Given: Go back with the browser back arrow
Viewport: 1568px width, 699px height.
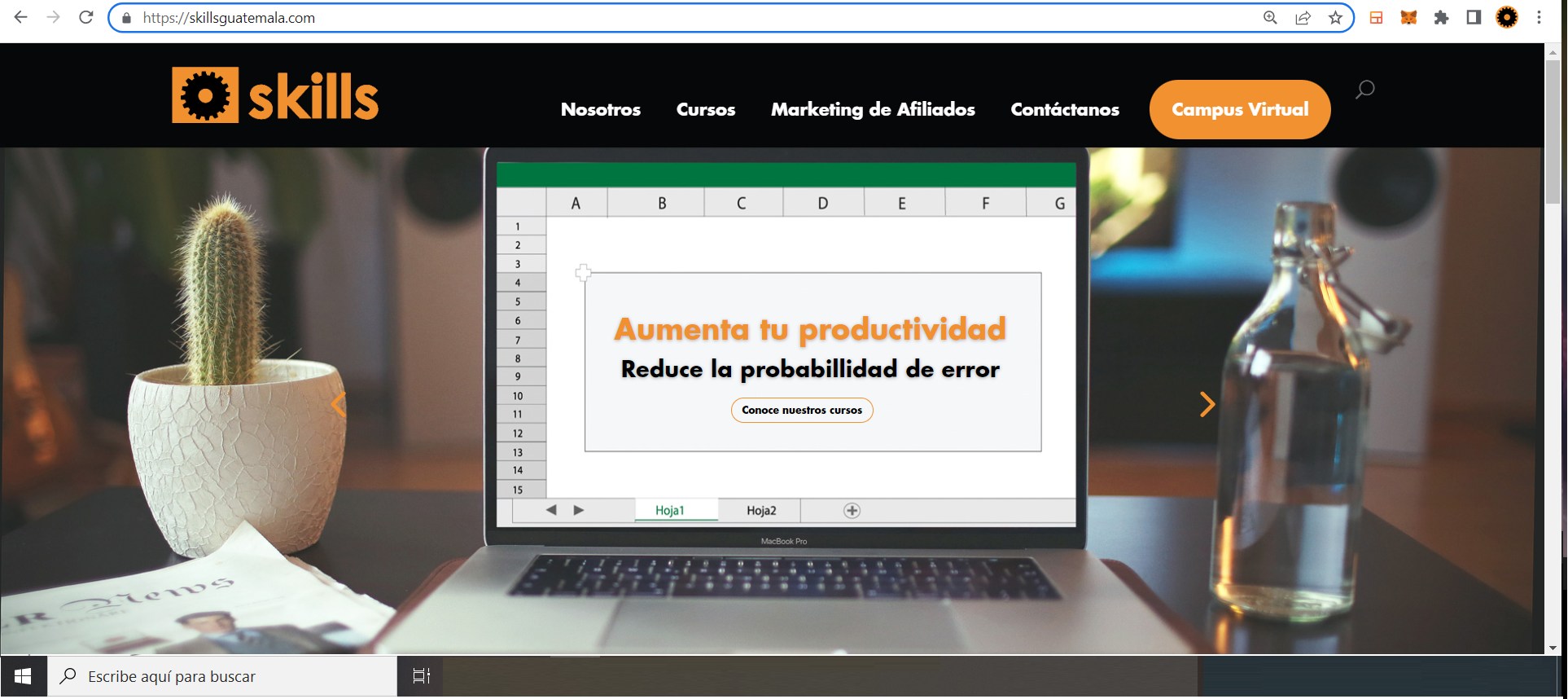Looking at the screenshot, I should (21, 17).
